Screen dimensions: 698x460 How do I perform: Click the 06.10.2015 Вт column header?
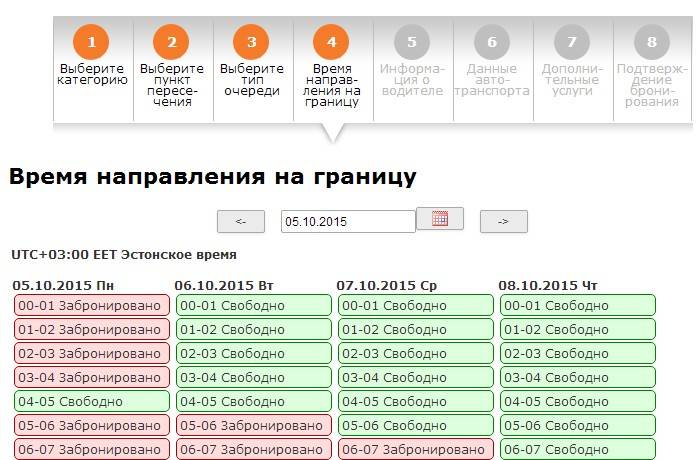tap(224, 285)
